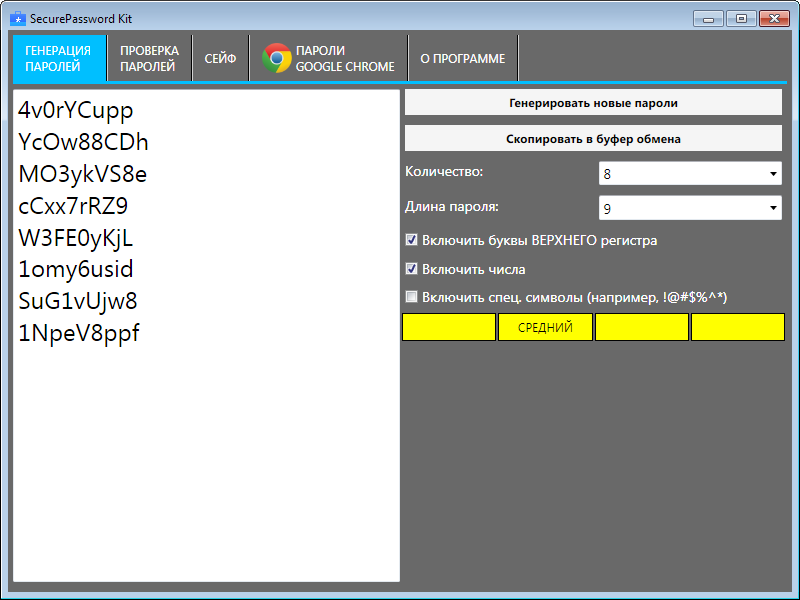Click the Google Chrome logo icon

[277, 58]
